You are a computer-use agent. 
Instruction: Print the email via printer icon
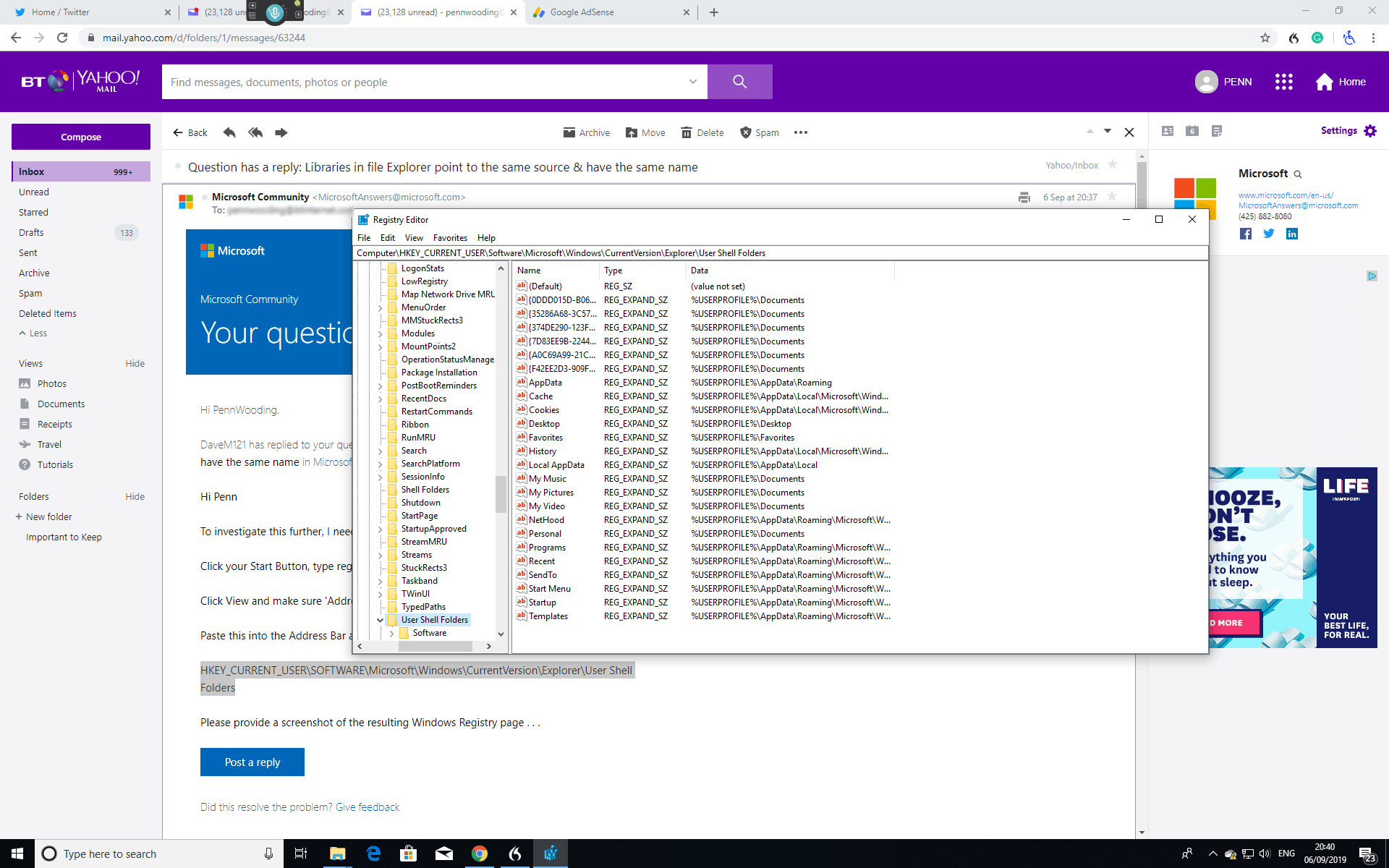pos(1024,197)
